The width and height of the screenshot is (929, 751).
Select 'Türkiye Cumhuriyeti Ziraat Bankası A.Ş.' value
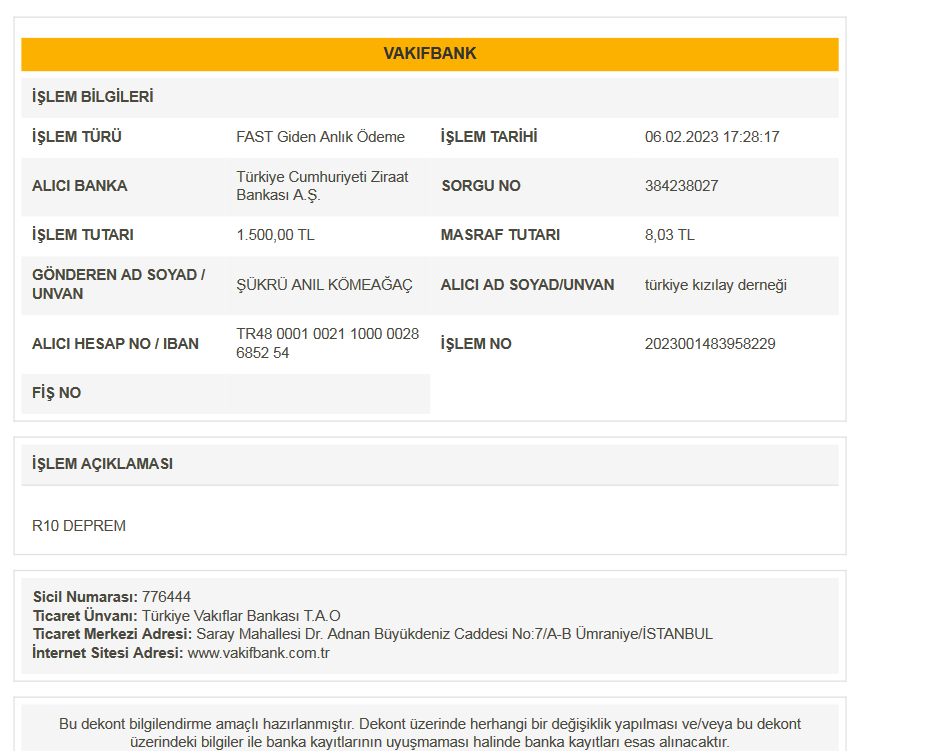coord(322,186)
